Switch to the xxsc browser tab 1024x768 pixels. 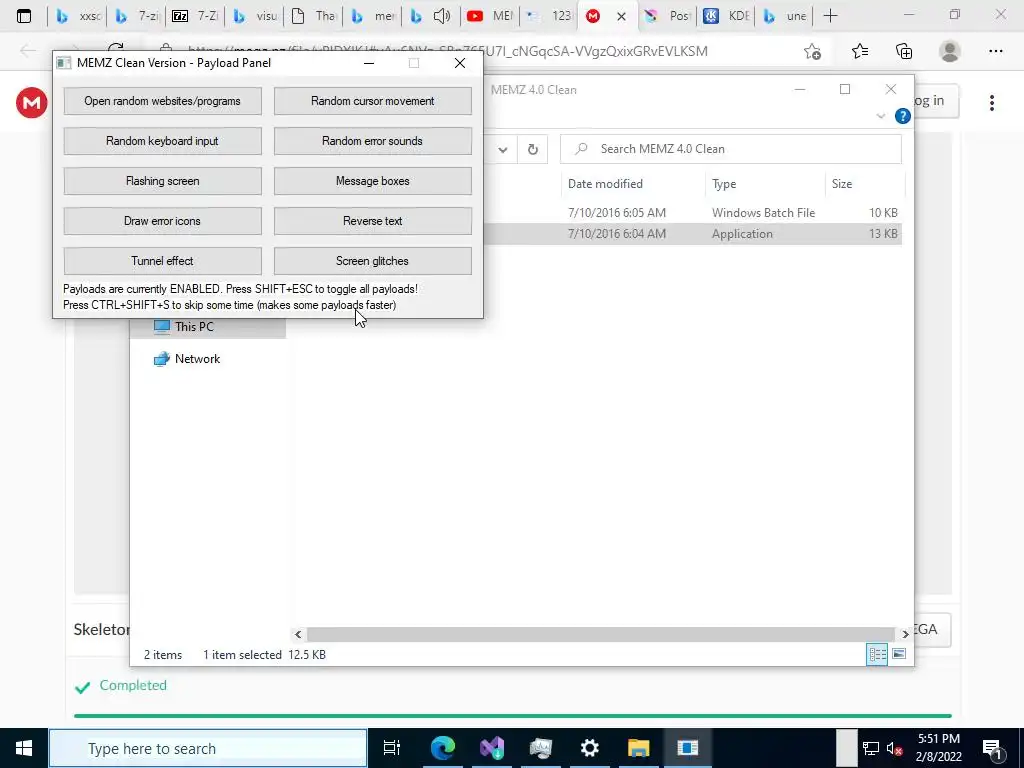pos(78,16)
